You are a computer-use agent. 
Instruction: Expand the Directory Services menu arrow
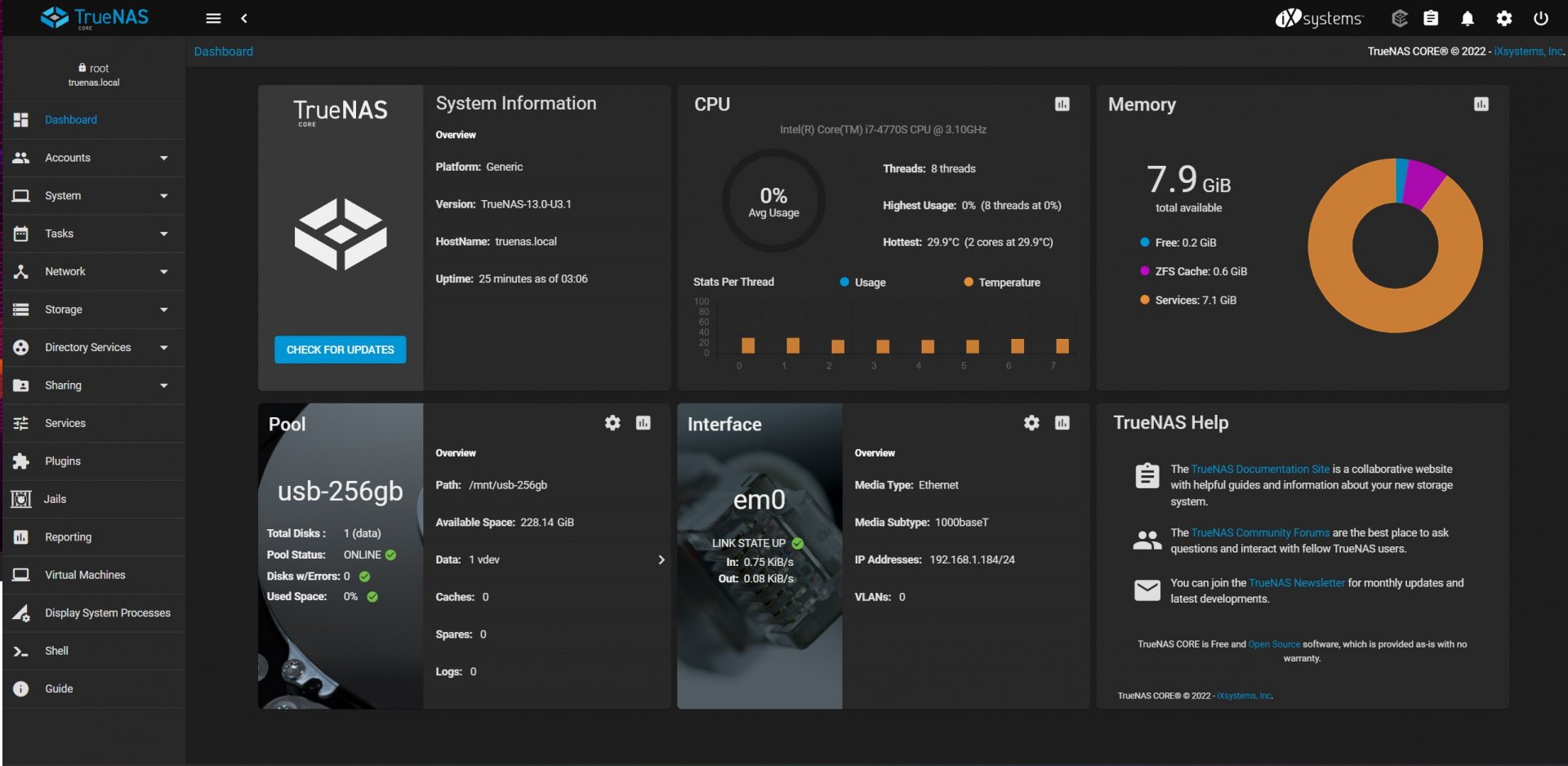pyautogui.click(x=163, y=347)
